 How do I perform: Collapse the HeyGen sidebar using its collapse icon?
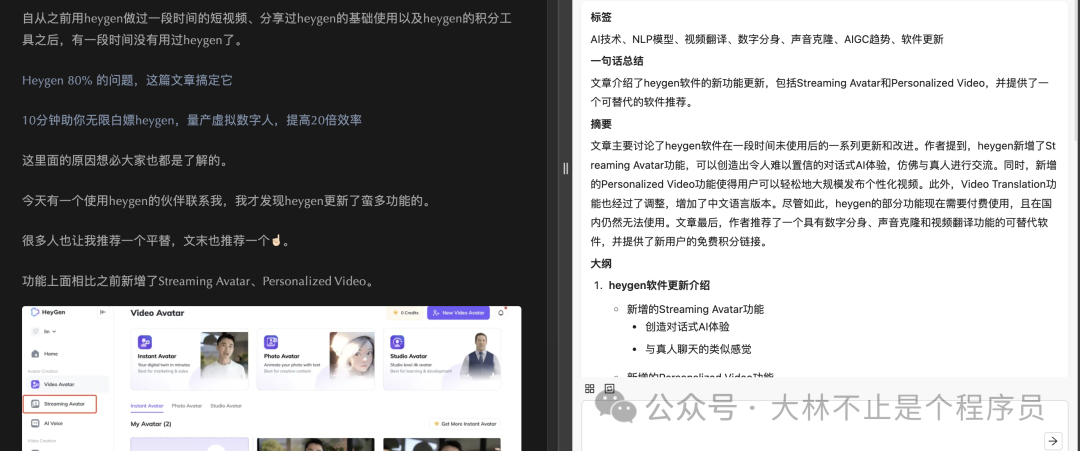103,312
